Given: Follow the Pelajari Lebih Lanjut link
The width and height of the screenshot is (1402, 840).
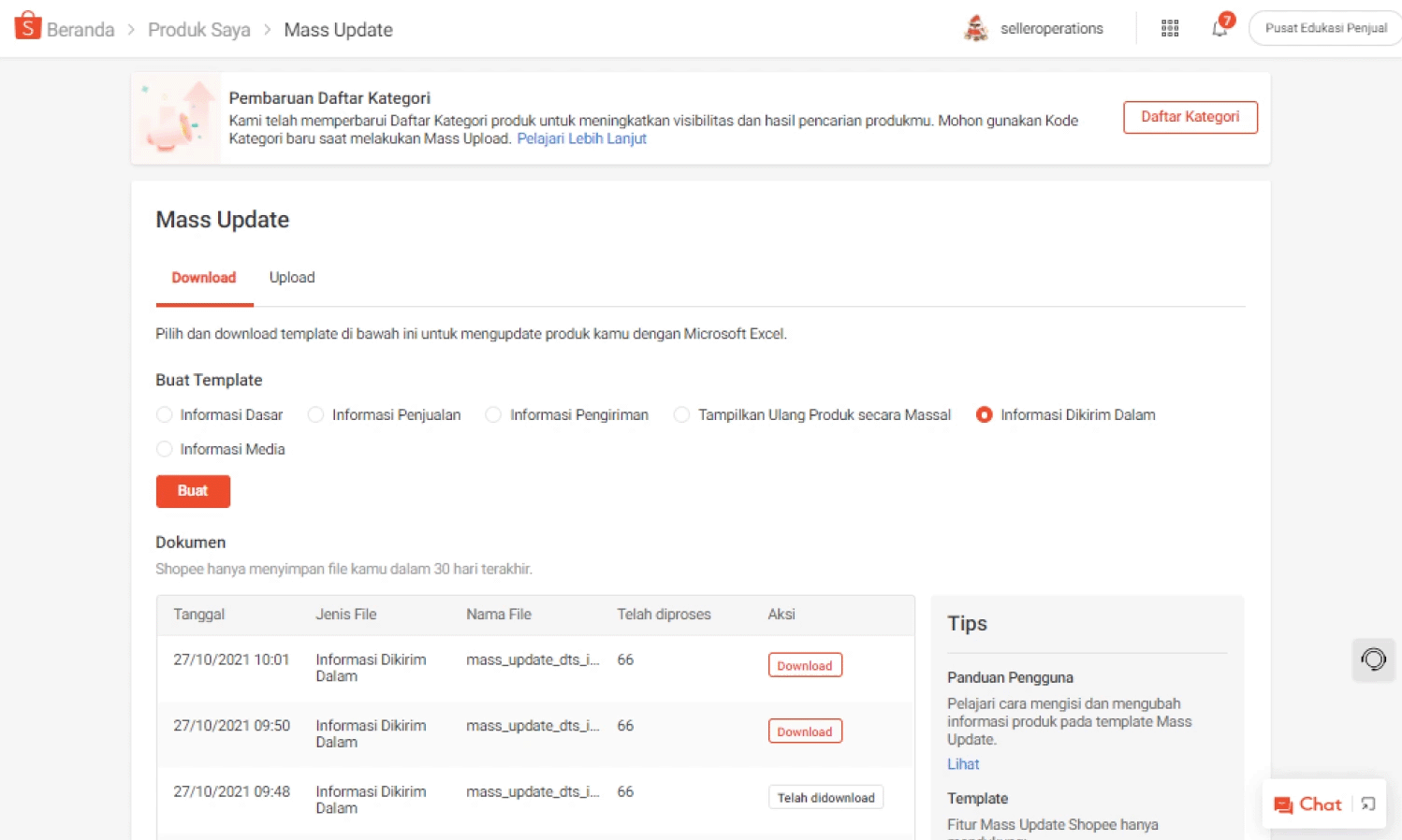Looking at the screenshot, I should 581,138.
